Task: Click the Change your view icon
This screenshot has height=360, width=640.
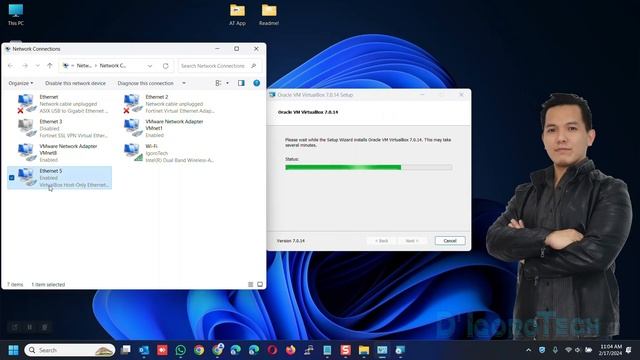Action: (218, 83)
